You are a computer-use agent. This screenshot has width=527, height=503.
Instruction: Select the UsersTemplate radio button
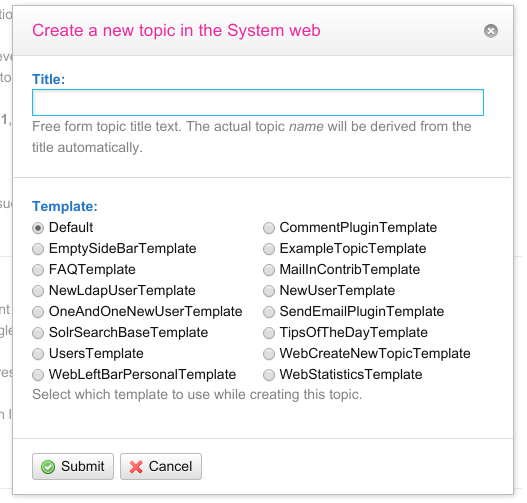[38, 354]
